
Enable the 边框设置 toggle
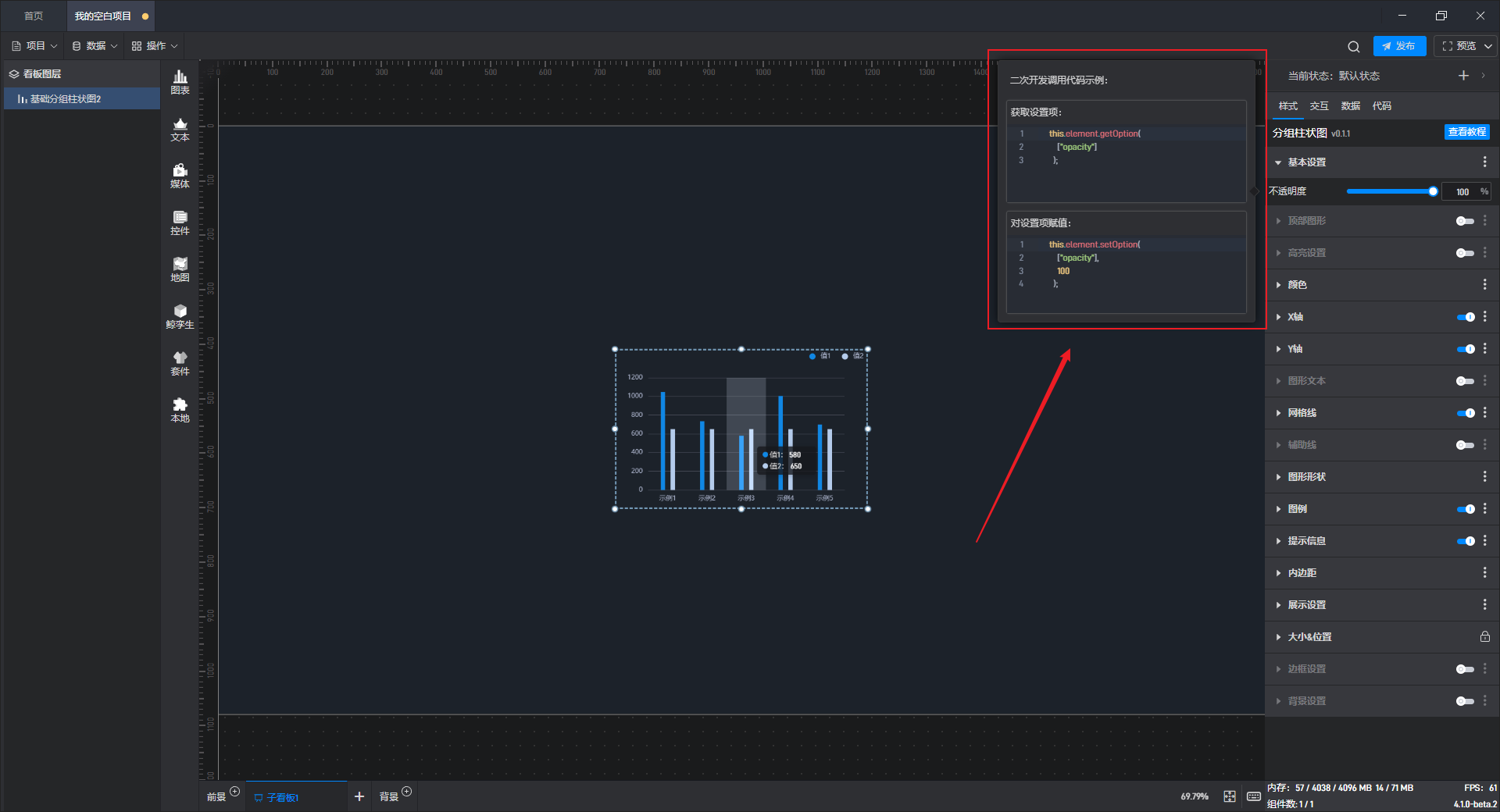pyautogui.click(x=1465, y=669)
